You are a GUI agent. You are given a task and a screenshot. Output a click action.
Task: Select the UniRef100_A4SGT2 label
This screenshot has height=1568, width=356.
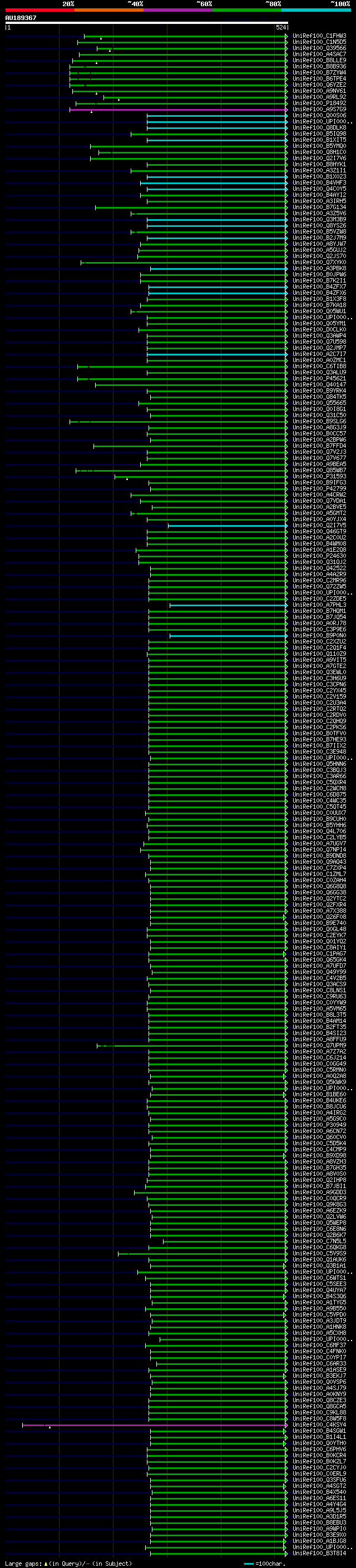(319, 1486)
